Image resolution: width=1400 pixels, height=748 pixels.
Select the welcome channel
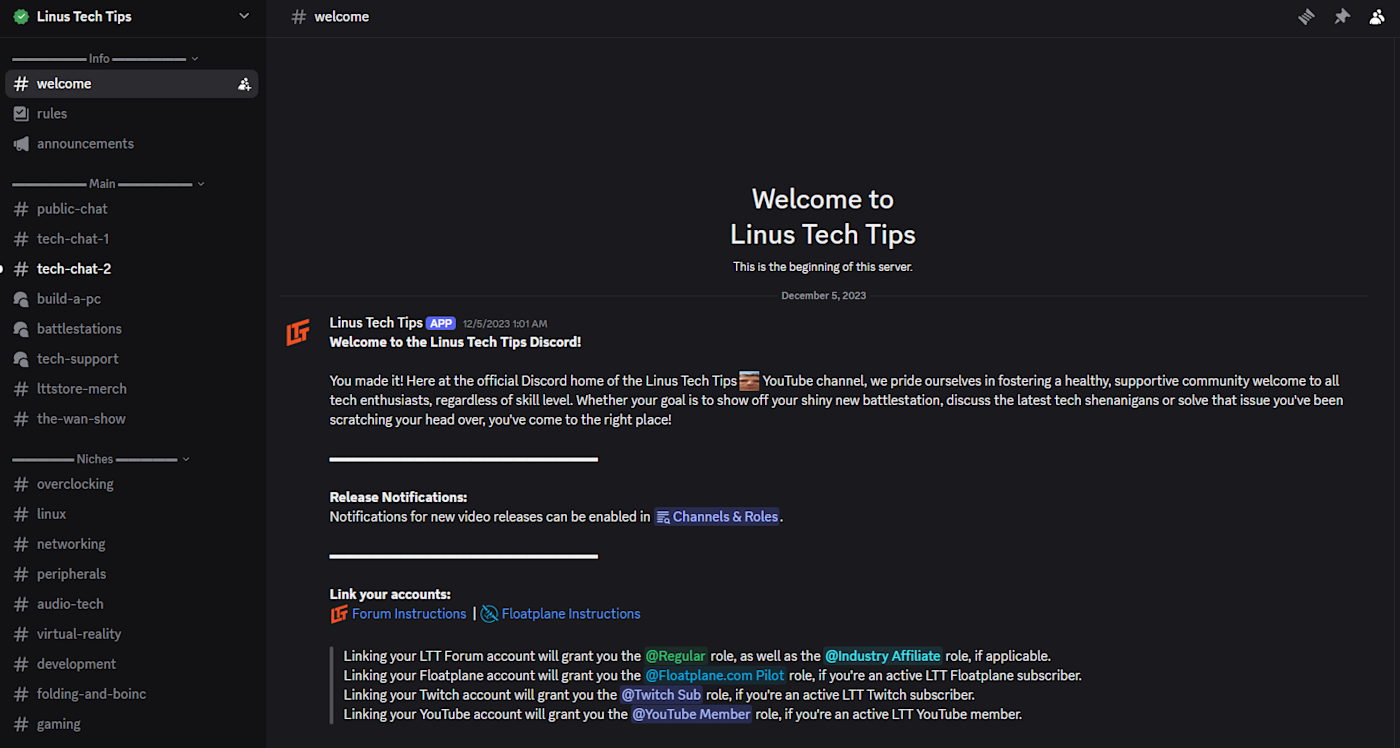tap(132, 84)
